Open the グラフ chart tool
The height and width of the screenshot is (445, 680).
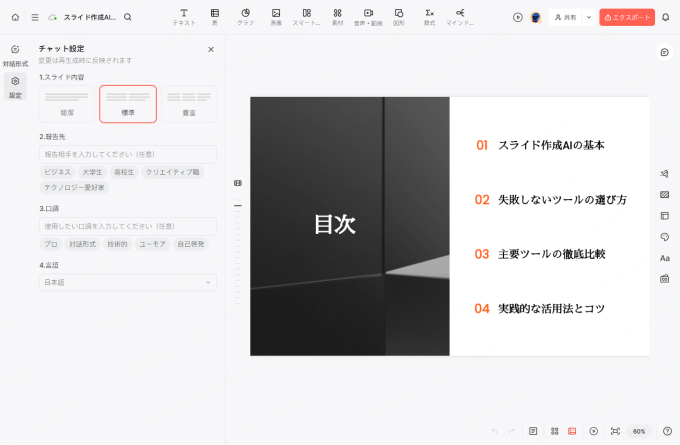pyautogui.click(x=245, y=17)
